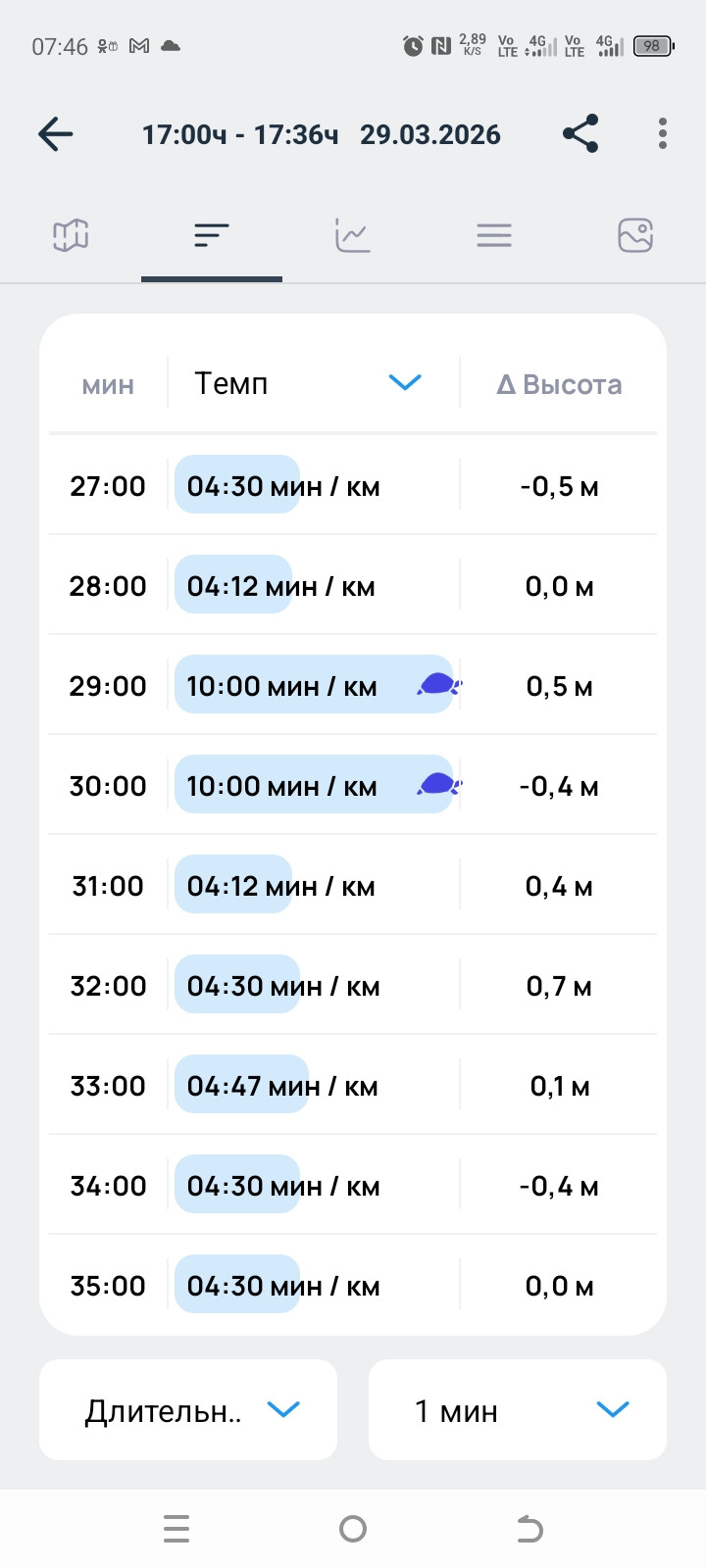Select the splits bars tab icon
Viewport: 706px width, 1568px height.
(212, 235)
